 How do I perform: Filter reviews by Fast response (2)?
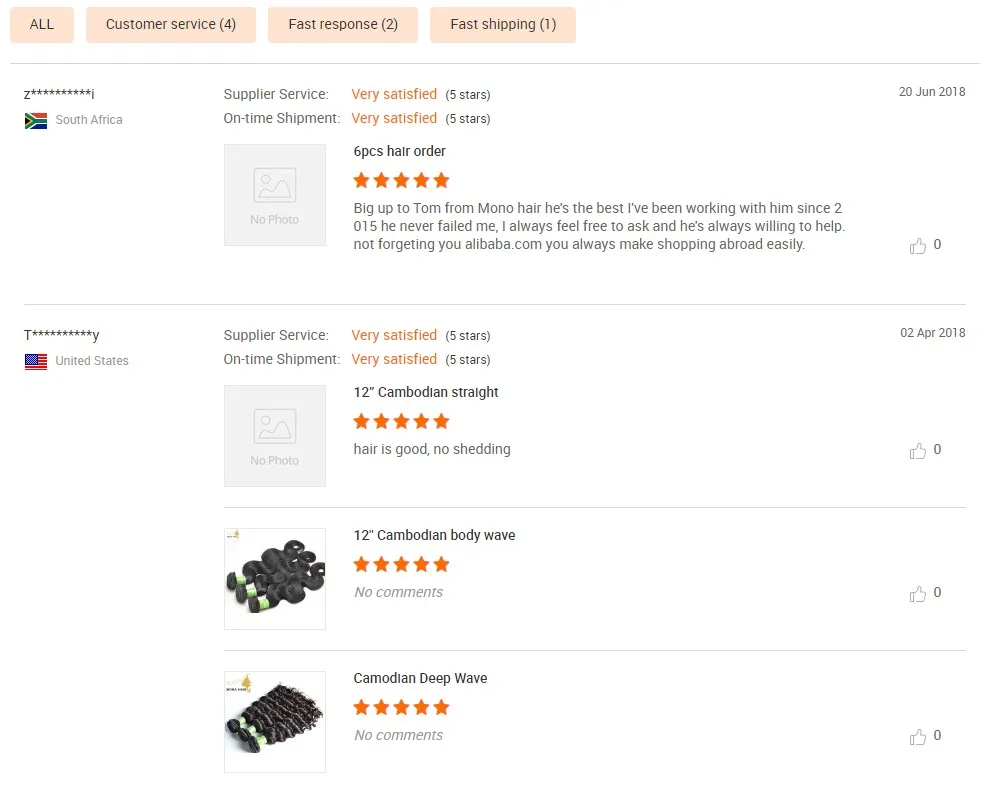pos(343,25)
